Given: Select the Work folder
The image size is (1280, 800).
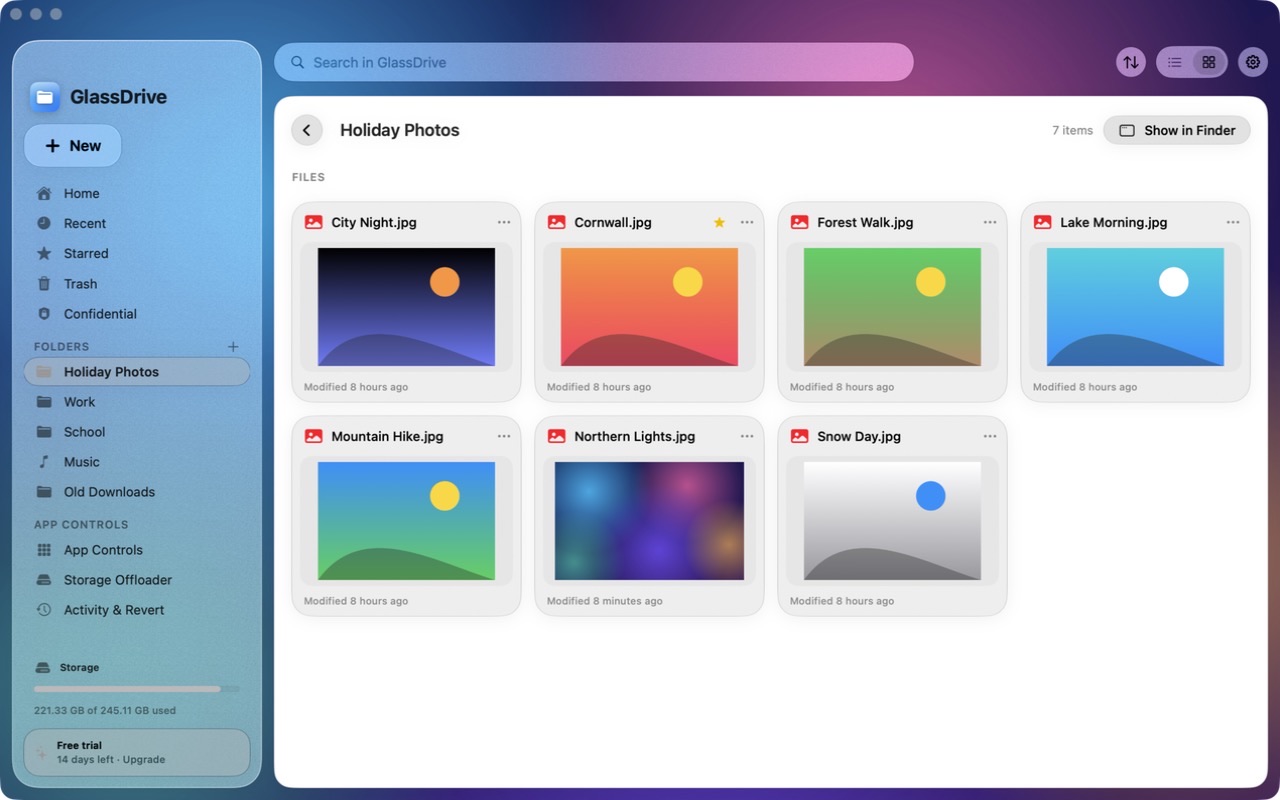Looking at the screenshot, I should (137, 402).
